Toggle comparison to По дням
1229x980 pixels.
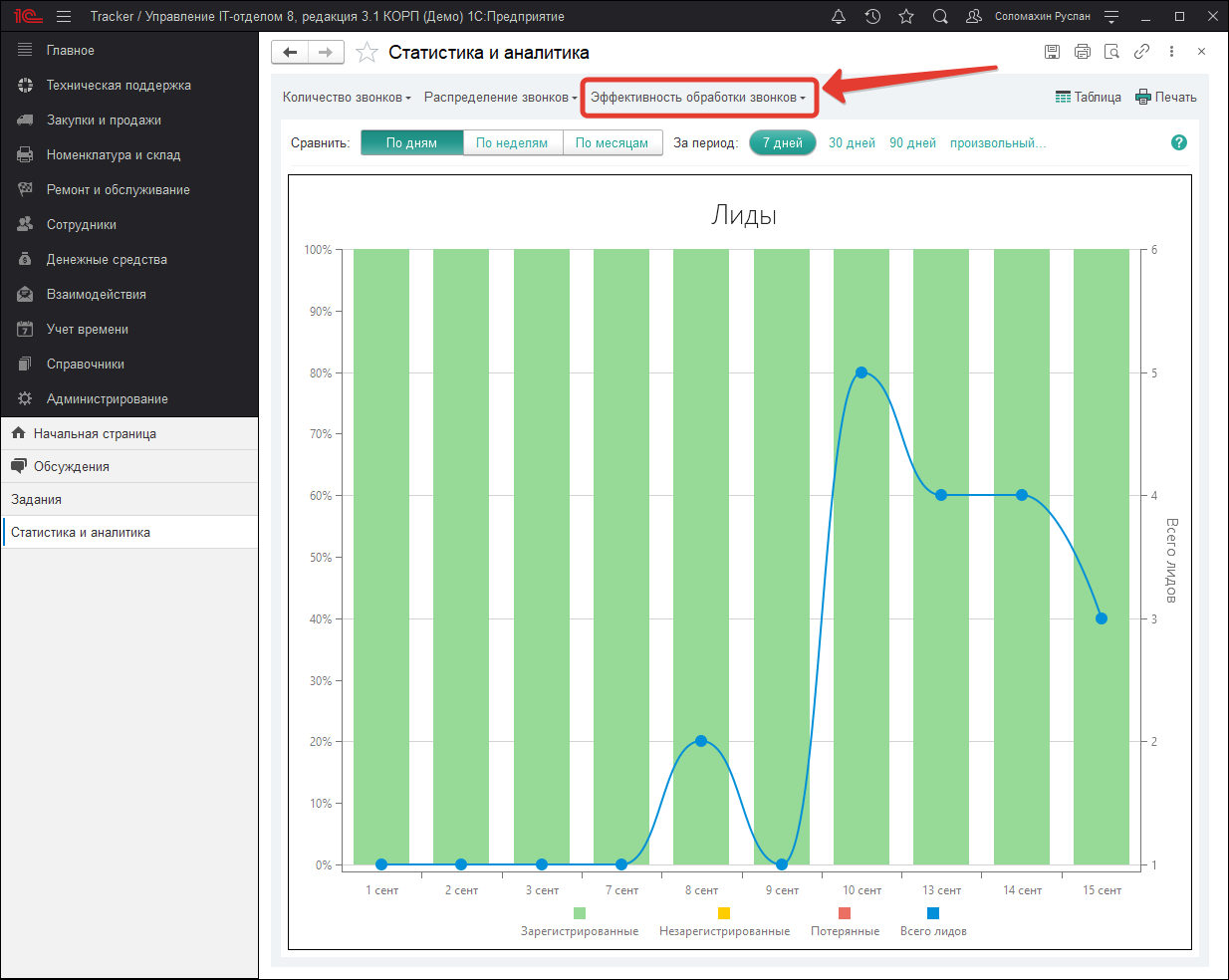411,142
